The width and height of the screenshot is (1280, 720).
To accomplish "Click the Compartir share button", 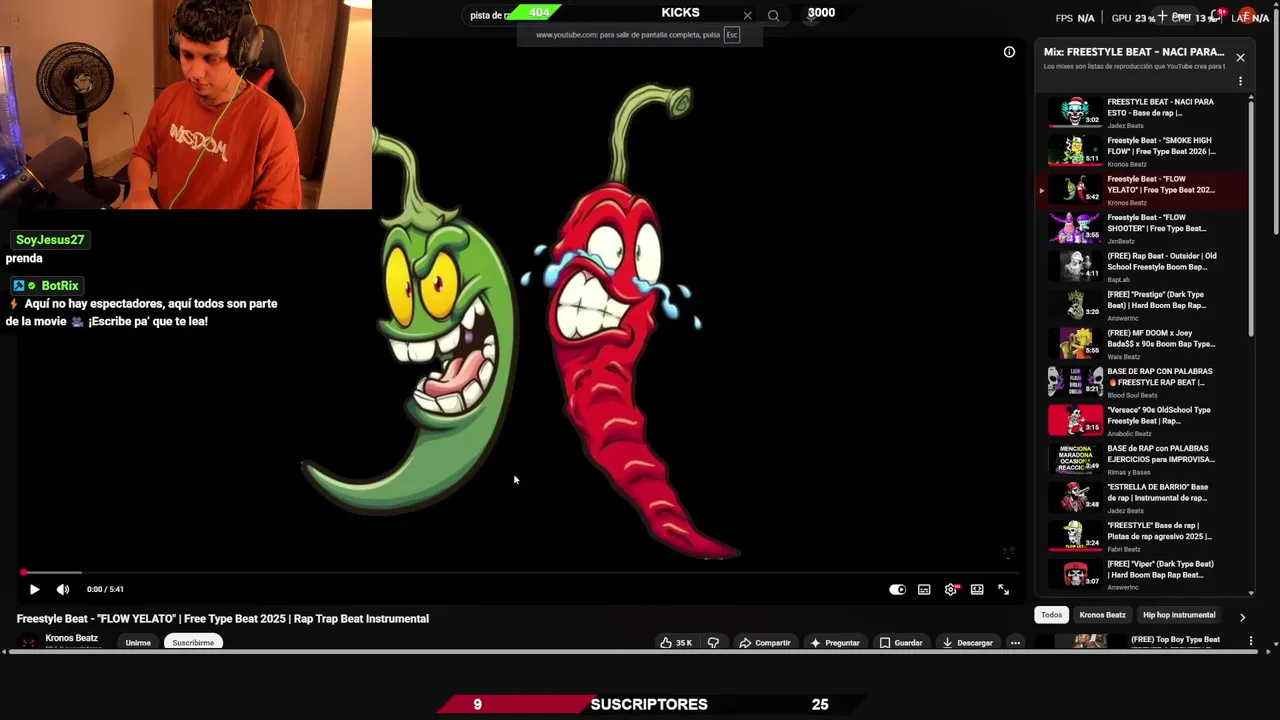I will (x=765, y=643).
